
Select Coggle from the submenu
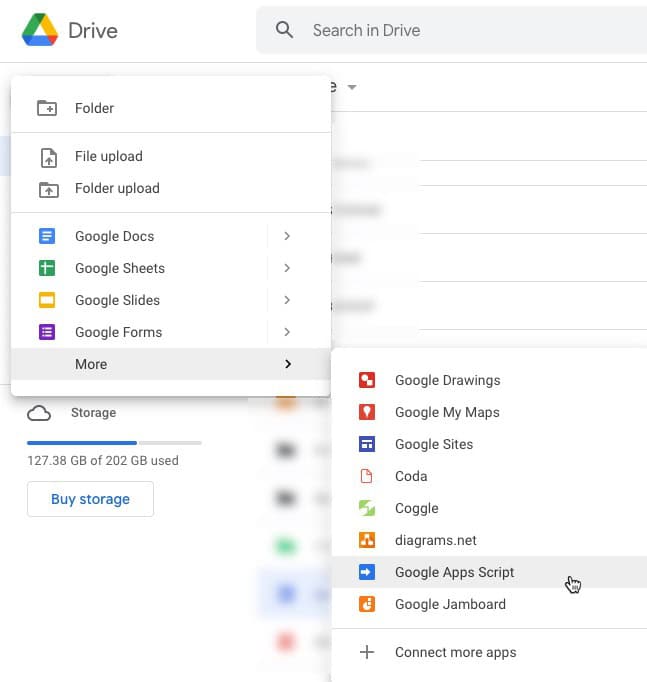pos(489,508)
